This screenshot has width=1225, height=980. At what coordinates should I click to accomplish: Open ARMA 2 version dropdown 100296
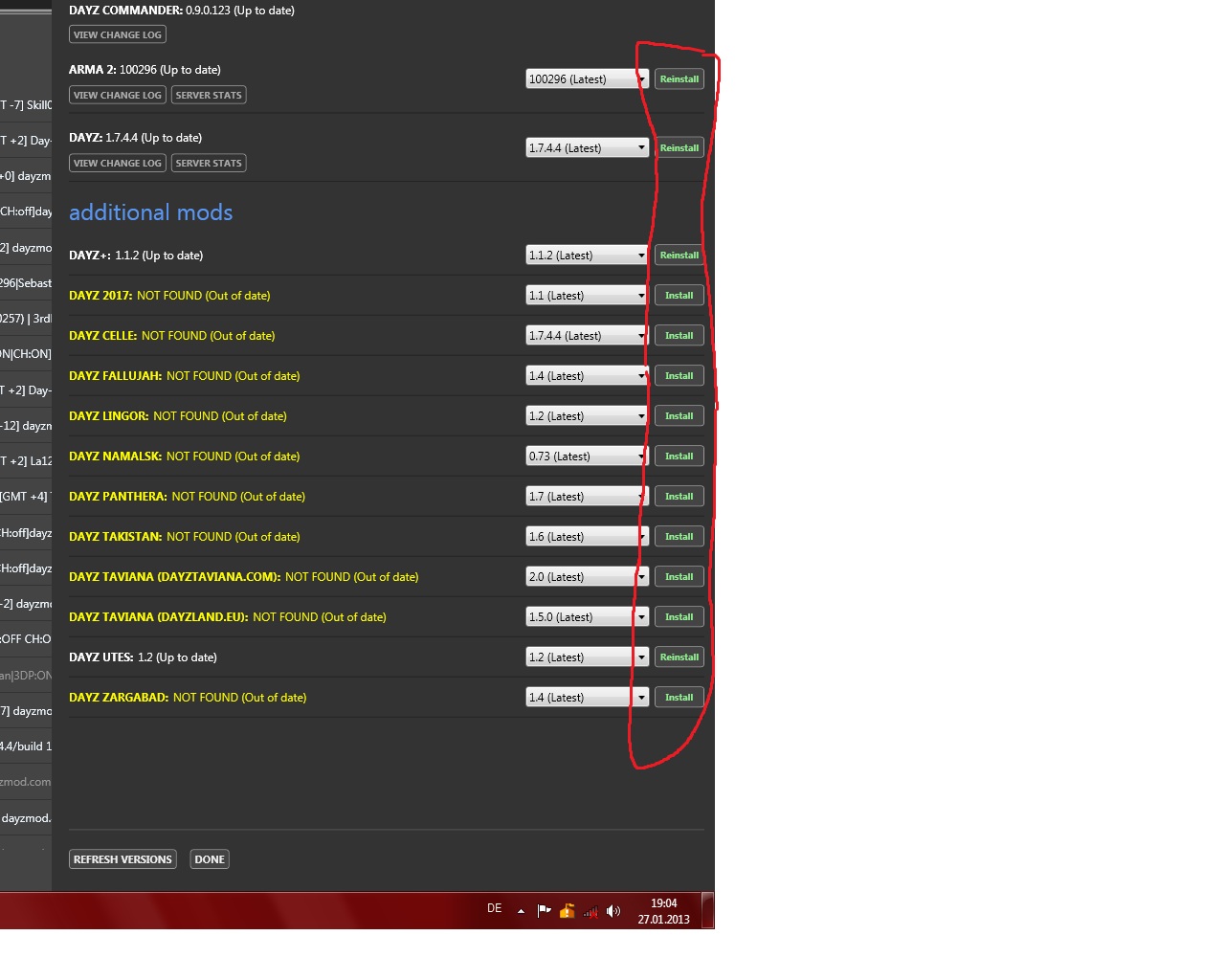pos(588,79)
